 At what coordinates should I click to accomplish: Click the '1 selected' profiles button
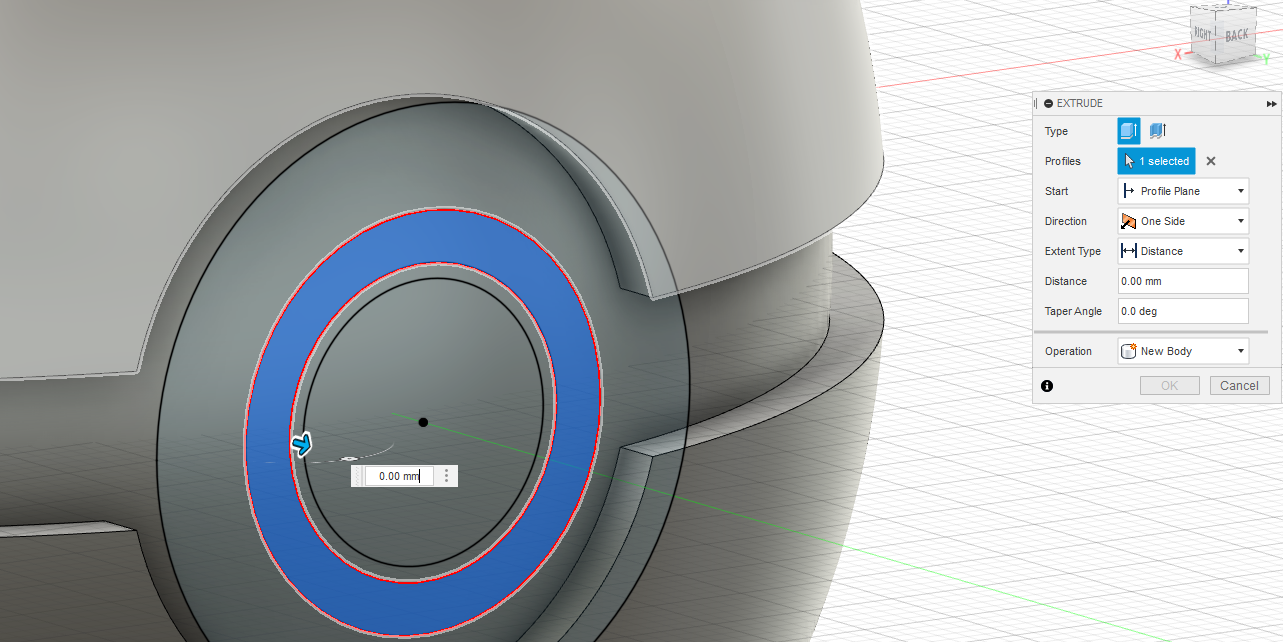pos(1156,161)
